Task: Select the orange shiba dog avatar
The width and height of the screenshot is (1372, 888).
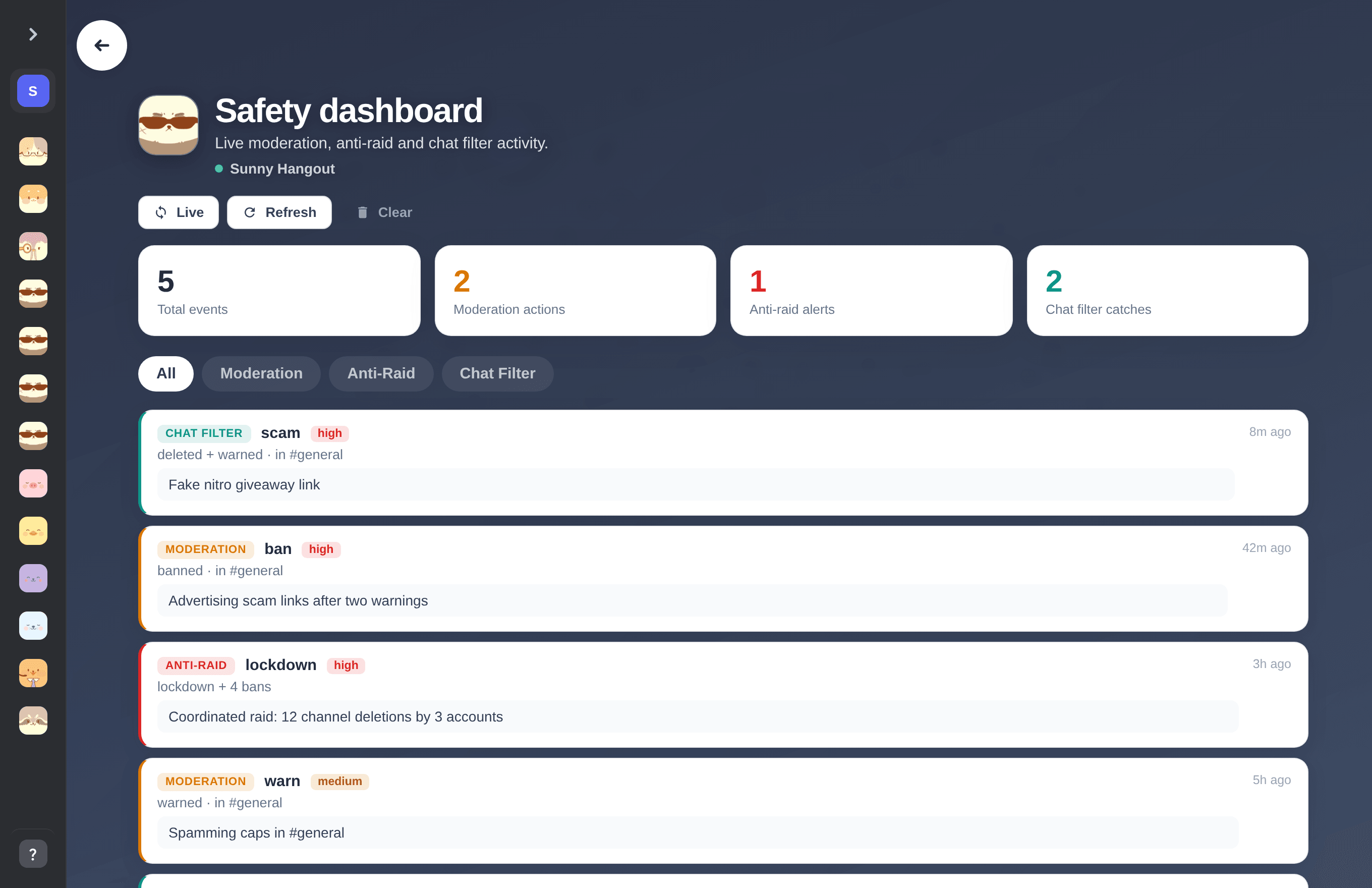Action: [33, 199]
